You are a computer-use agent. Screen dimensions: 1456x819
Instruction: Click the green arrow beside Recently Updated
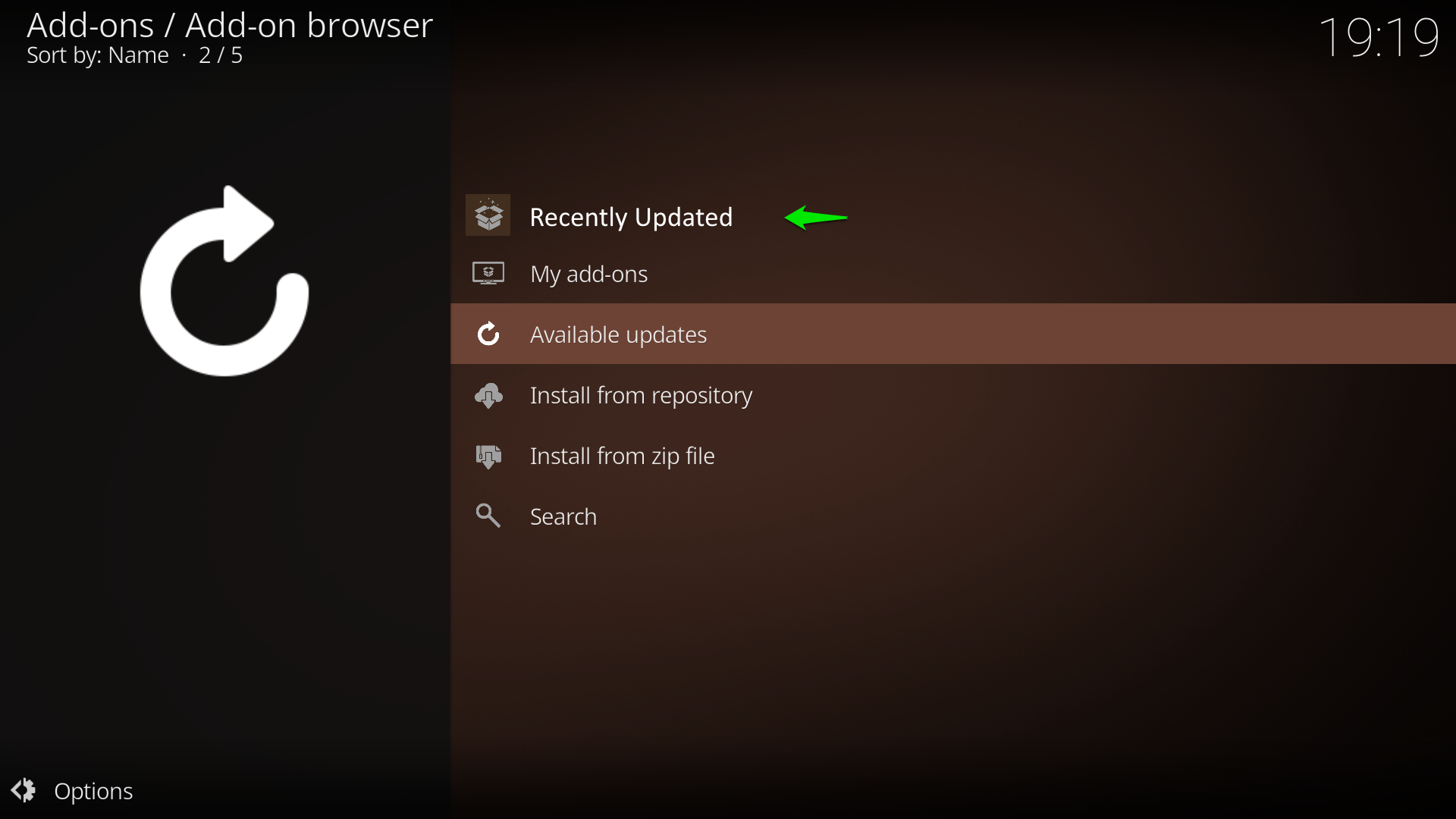tap(815, 218)
